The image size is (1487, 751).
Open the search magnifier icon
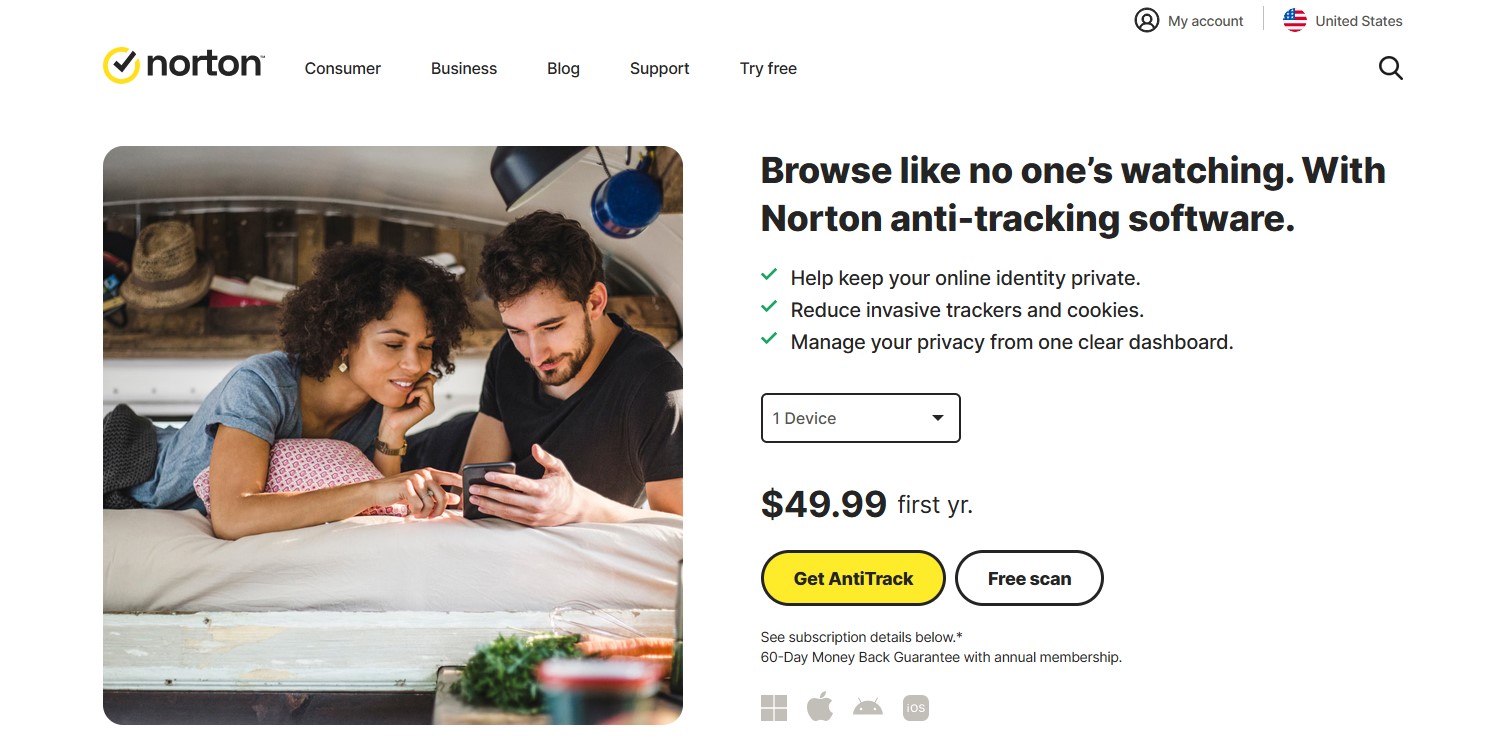1390,68
